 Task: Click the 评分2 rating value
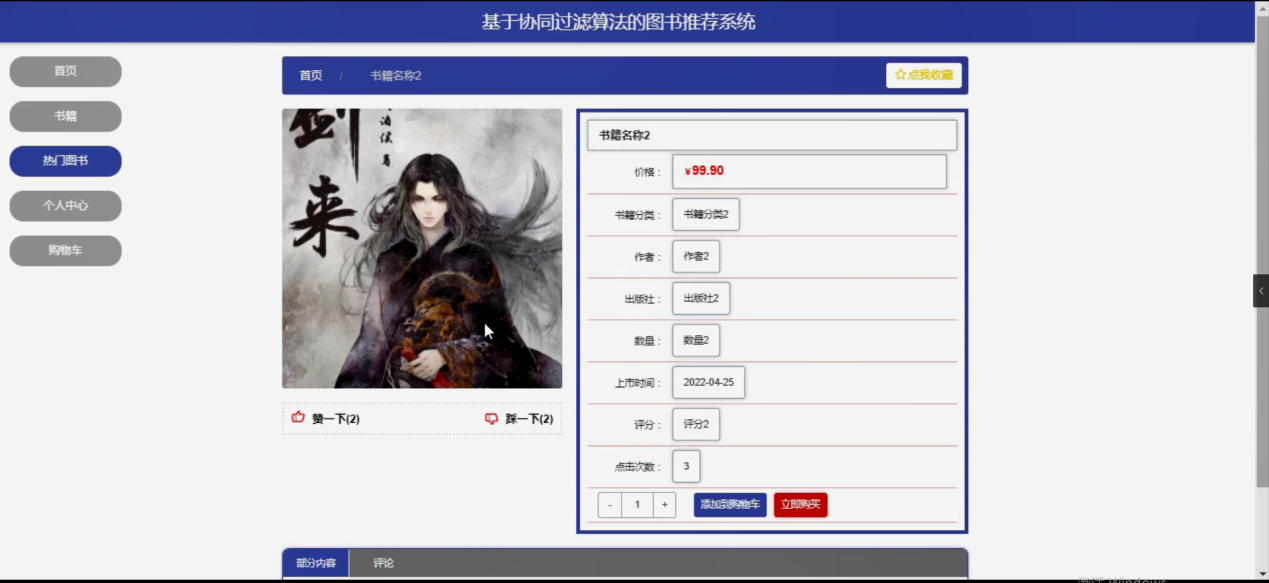click(696, 425)
